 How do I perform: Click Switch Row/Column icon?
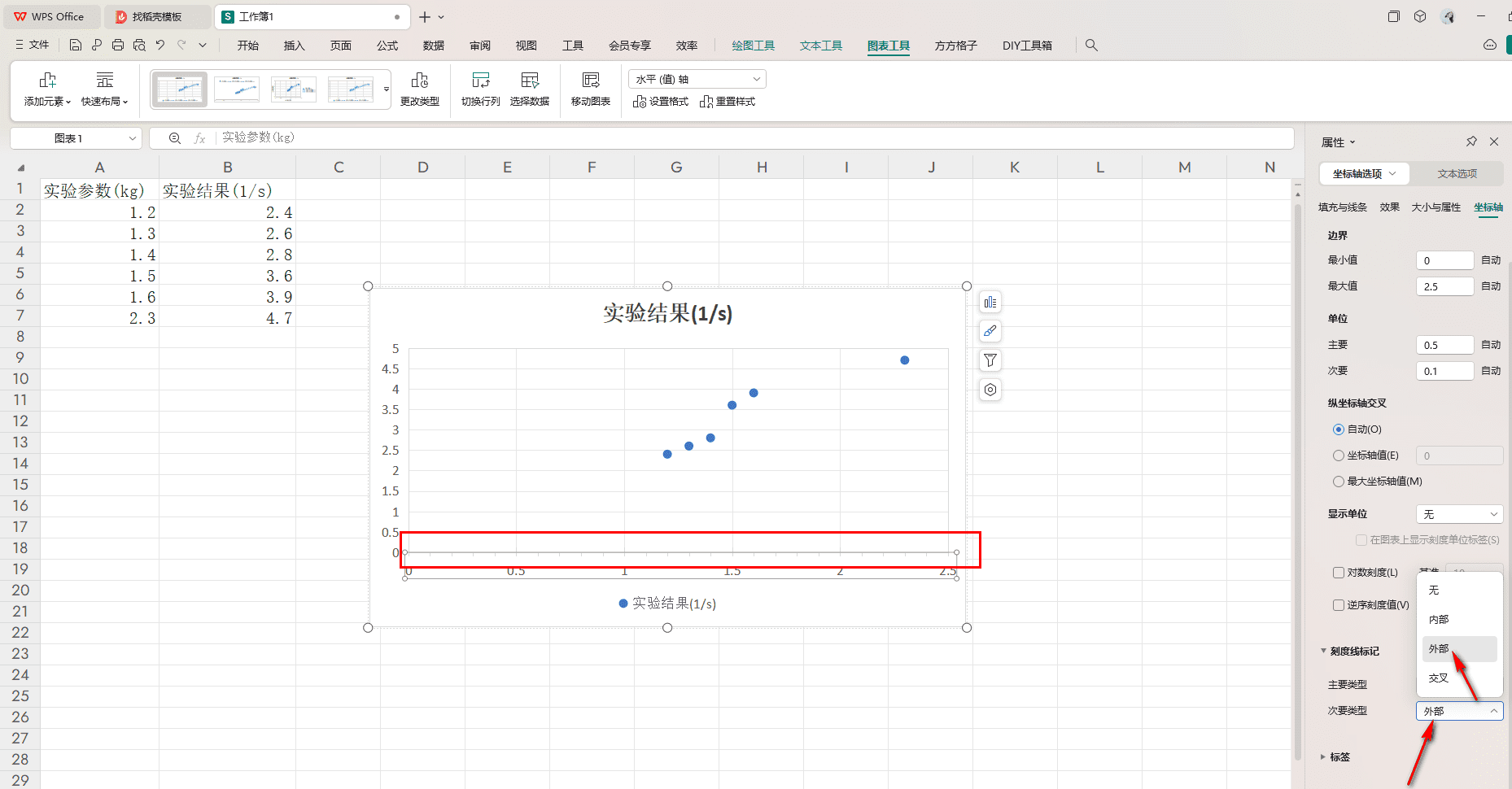pos(481,89)
